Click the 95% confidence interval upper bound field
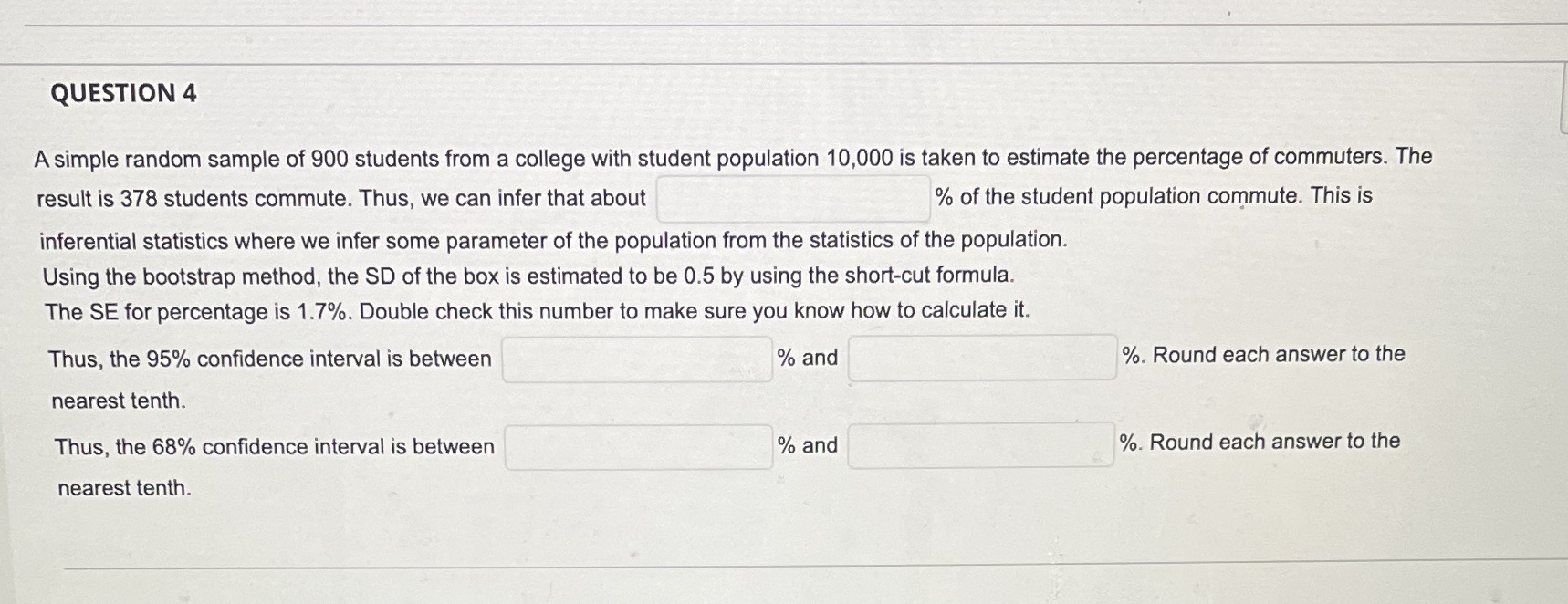Image resolution: width=1568 pixels, height=604 pixels. (979, 359)
